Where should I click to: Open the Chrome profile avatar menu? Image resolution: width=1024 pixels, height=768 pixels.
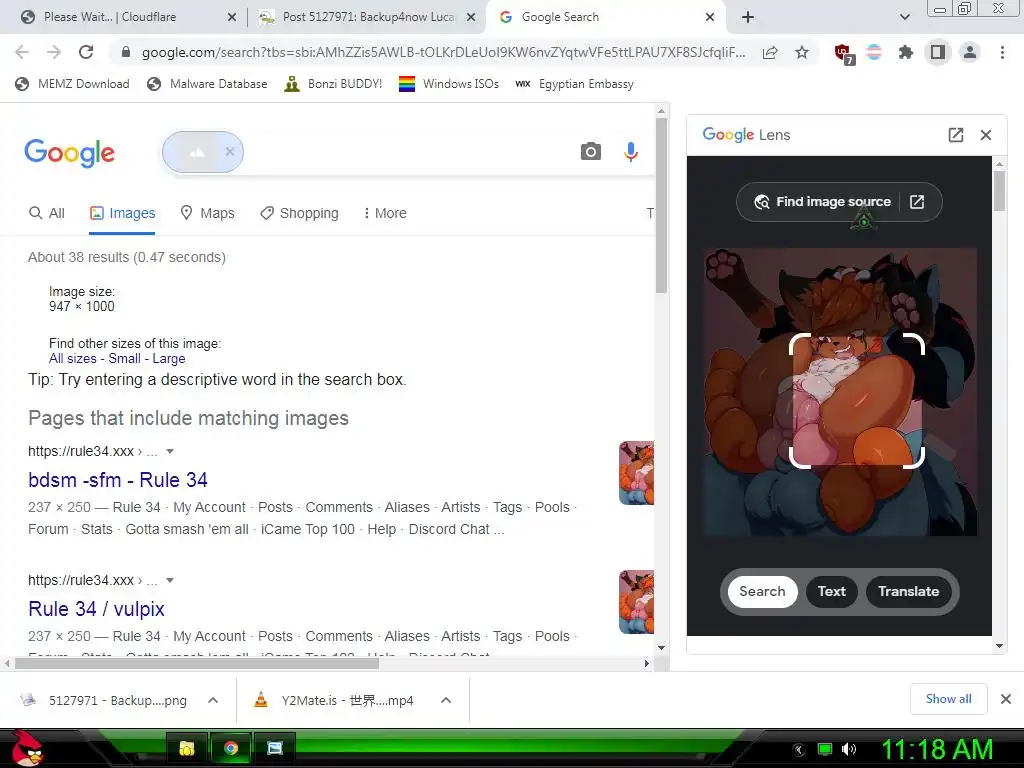tap(970, 52)
